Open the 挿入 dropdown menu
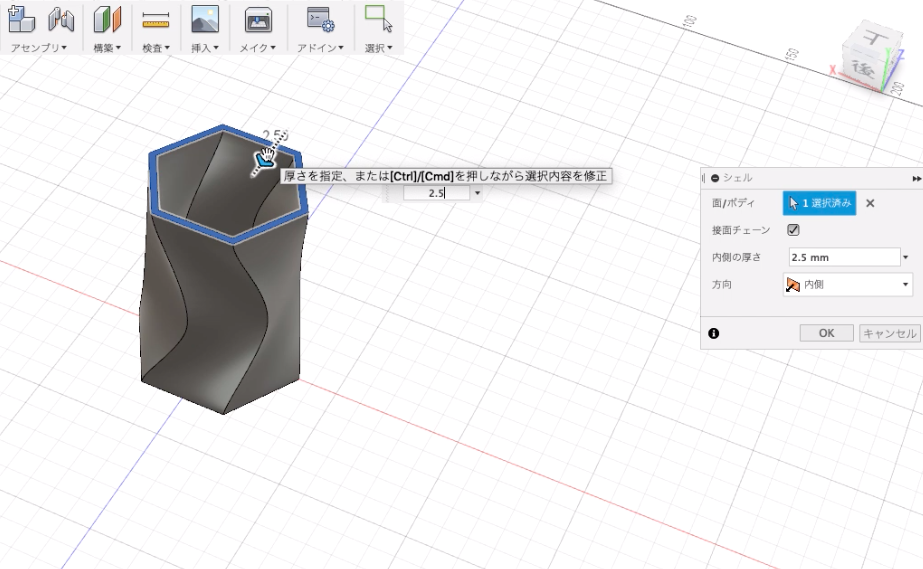Image resolution: width=923 pixels, height=569 pixels. coord(205,48)
